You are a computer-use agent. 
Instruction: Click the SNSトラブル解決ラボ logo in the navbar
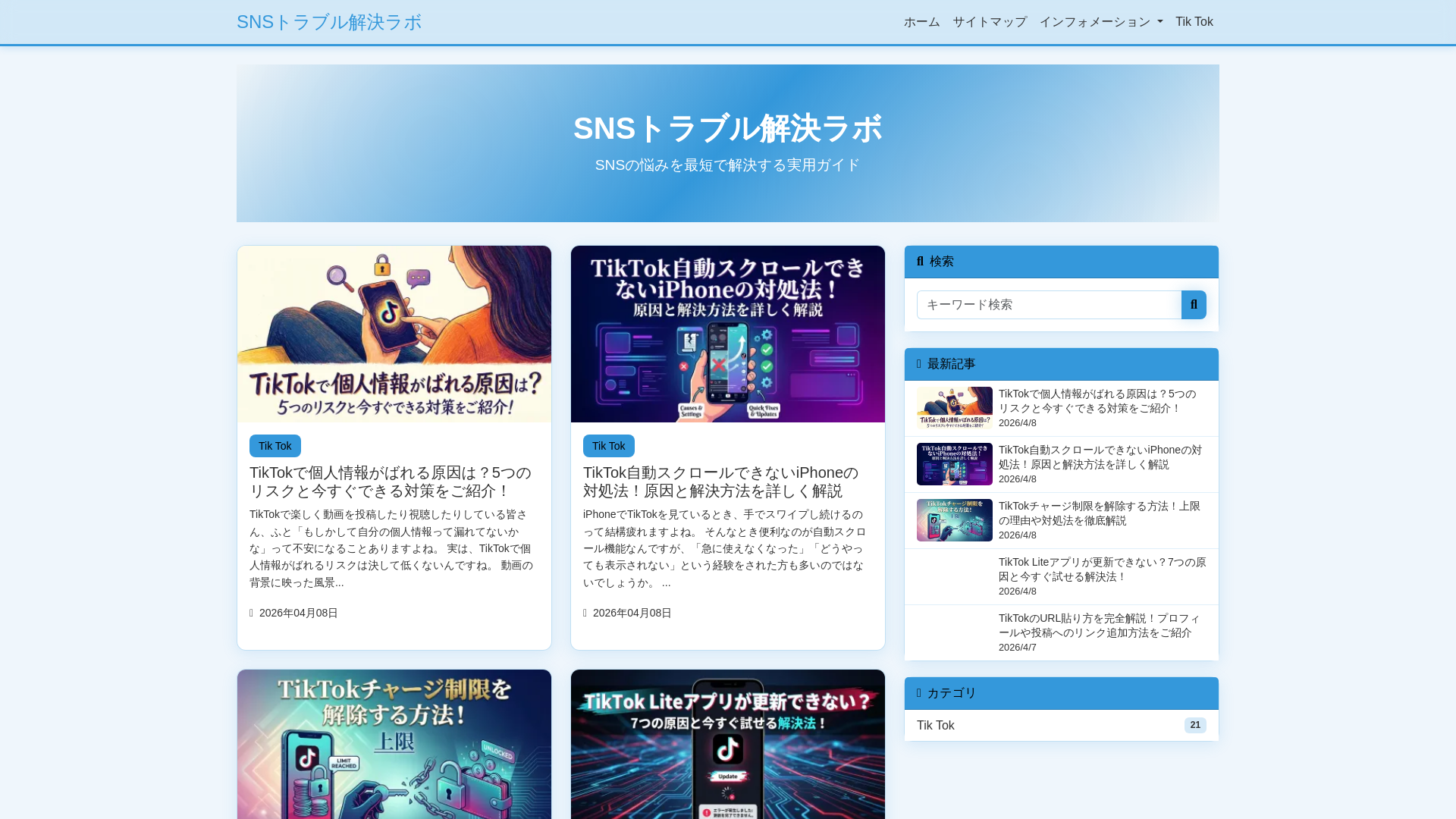329,22
